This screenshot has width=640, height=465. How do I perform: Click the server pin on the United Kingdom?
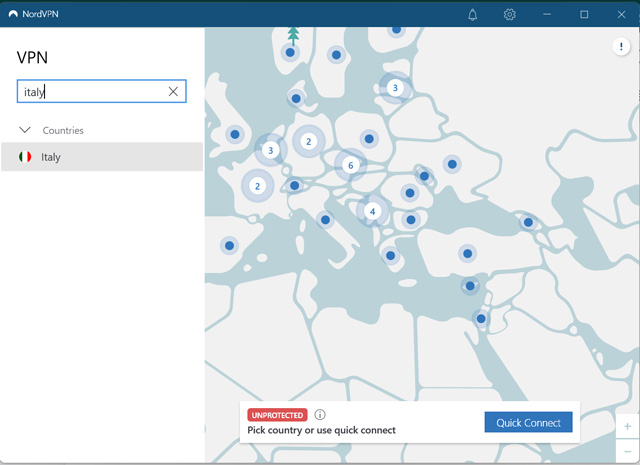point(235,134)
